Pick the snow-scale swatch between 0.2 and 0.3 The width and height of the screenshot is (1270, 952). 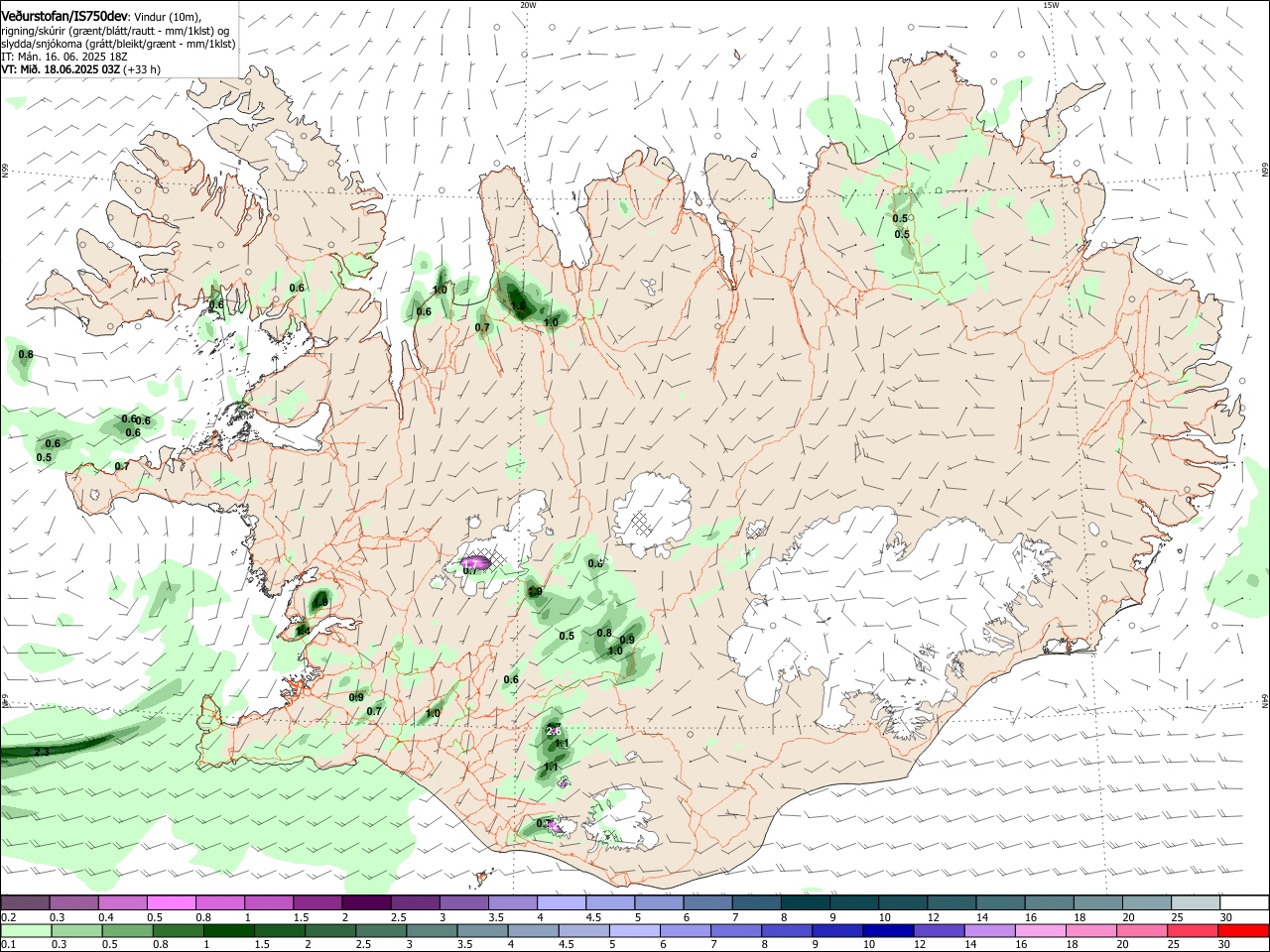[25, 903]
